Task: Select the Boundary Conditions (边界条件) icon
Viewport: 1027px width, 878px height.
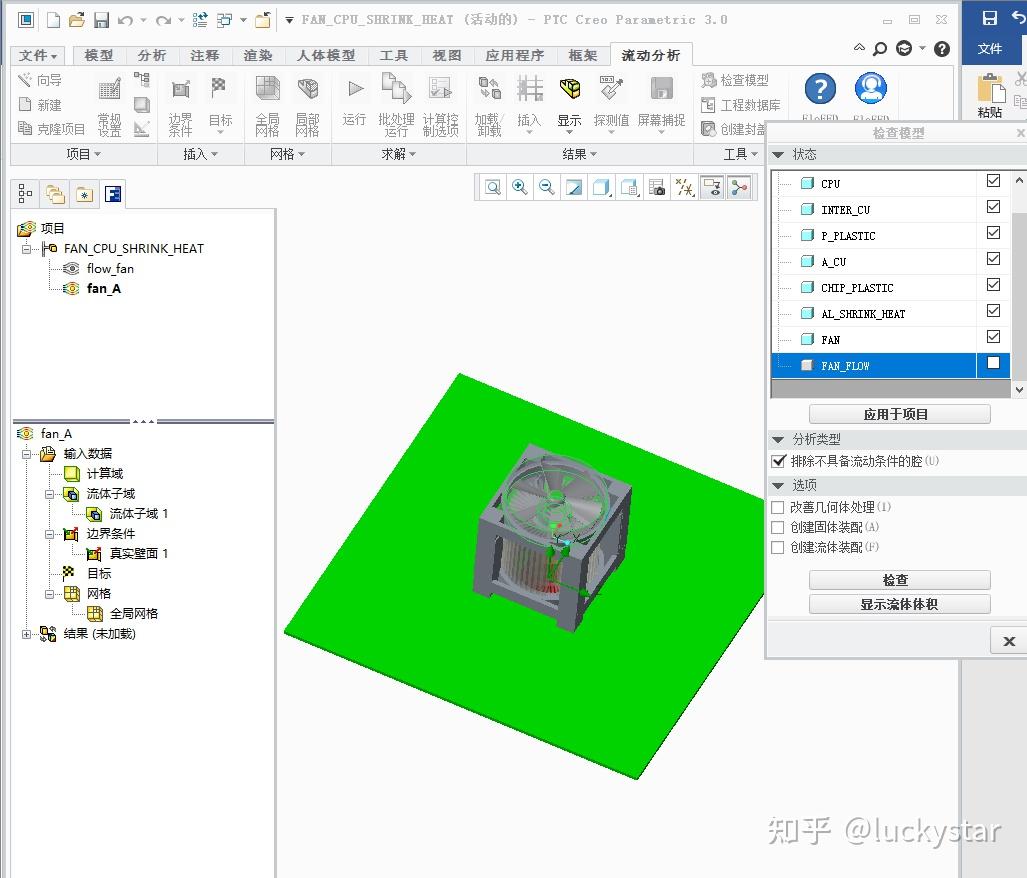Action: click(180, 90)
